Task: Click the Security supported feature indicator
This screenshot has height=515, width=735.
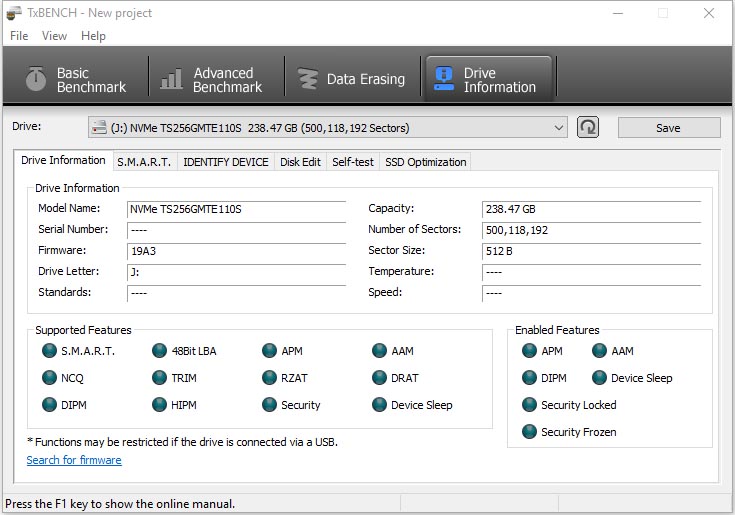Action: pyautogui.click(x=270, y=404)
